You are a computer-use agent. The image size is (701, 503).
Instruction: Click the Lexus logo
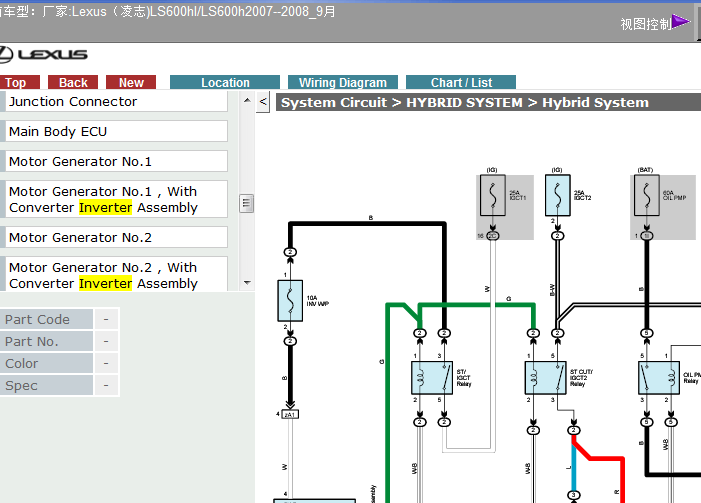tap(43, 55)
